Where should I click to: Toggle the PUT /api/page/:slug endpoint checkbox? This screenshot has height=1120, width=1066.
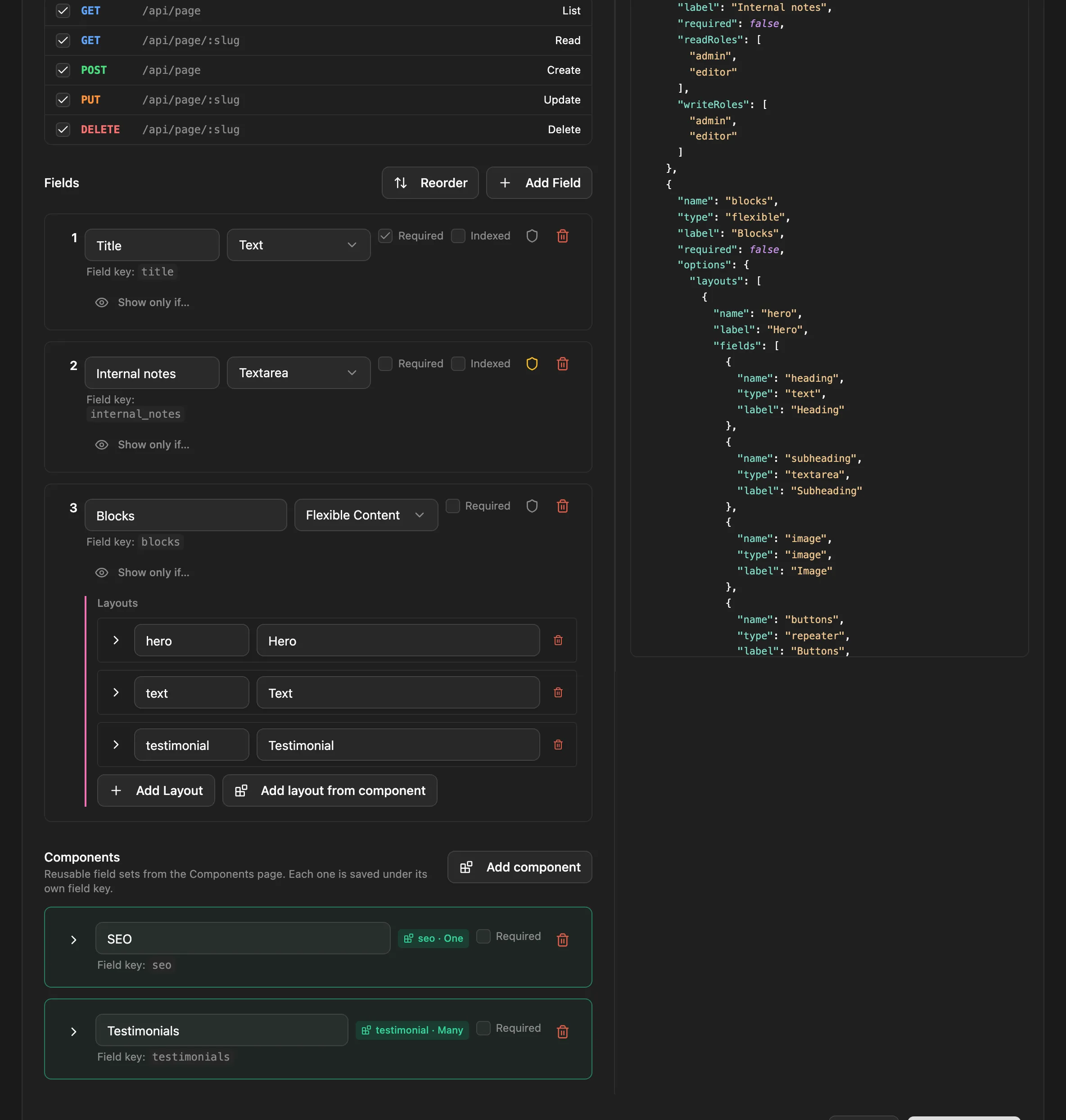coord(63,100)
